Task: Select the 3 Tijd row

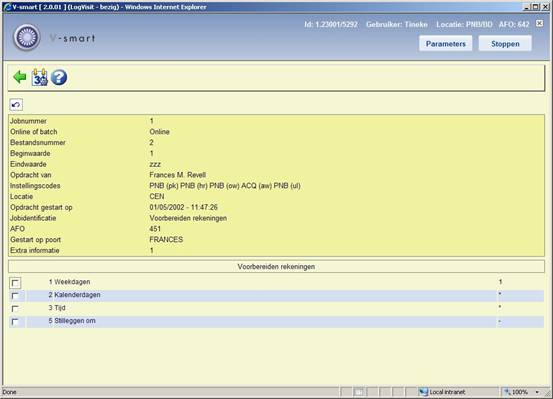Action: click(276, 308)
